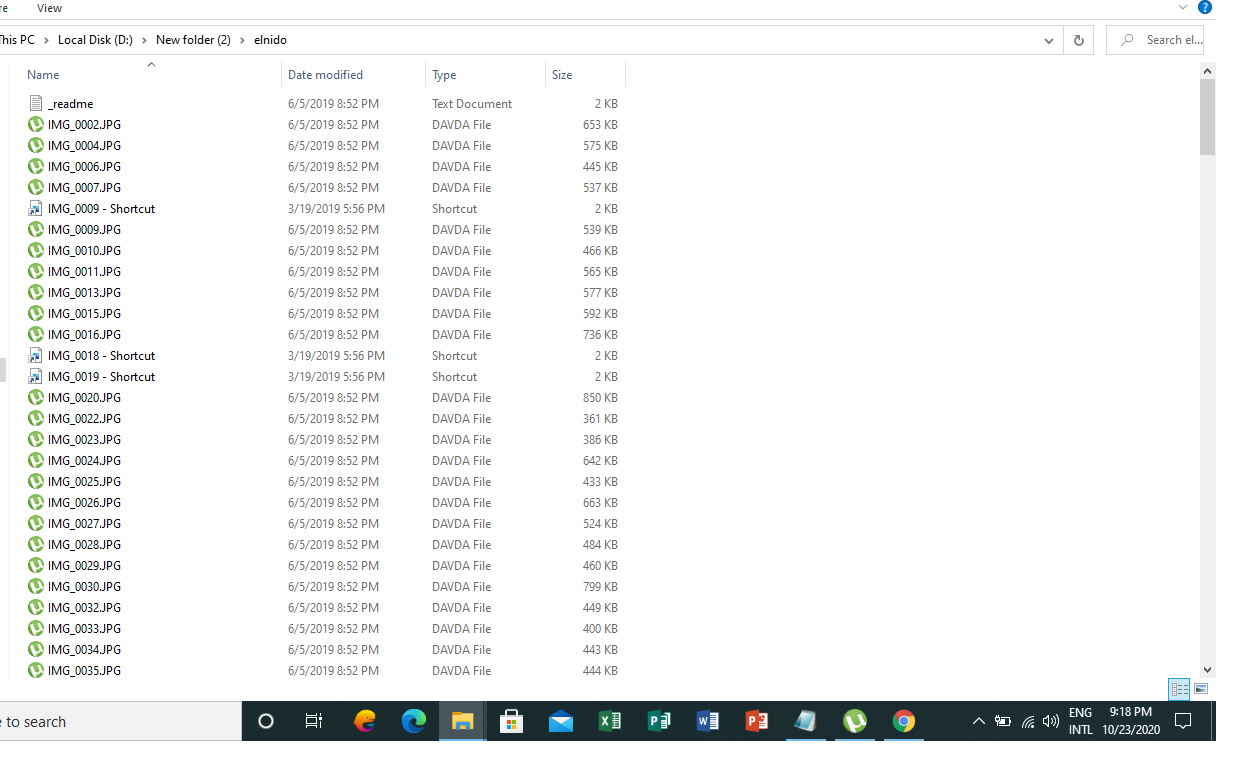Click the file name IMG_0035.JPG
The height and width of the screenshot is (776, 1236).
pyautogui.click(x=84, y=671)
